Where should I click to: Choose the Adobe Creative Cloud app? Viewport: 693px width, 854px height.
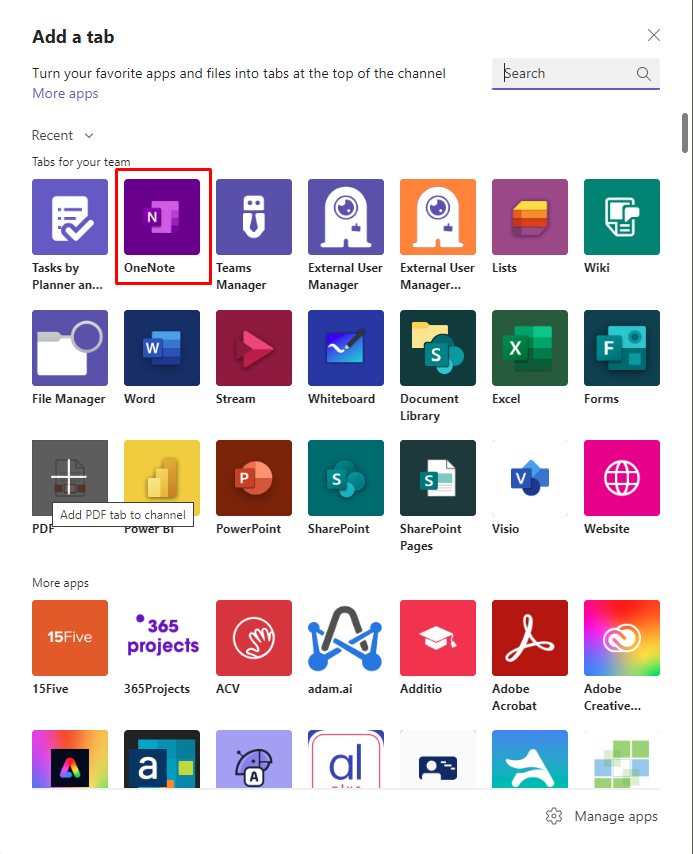pyautogui.click(x=622, y=638)
